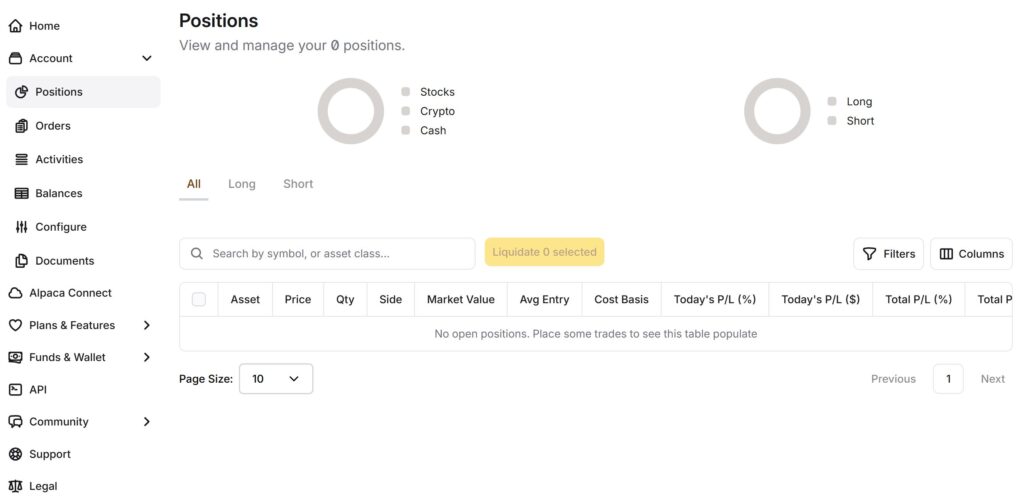The width and height of the screenshot is (1024, 498).
Task: Click the Funds & Wallet cash icon
Action: [16, 358]
